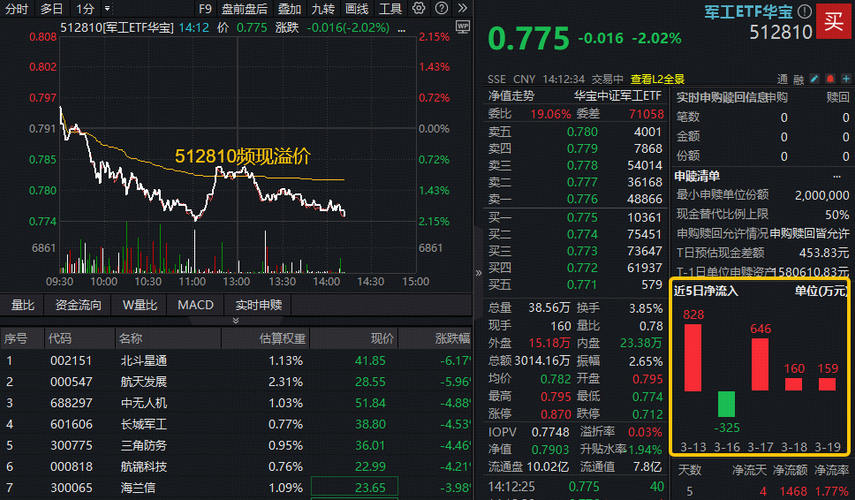
Task: Open period dropdown arrow next to 1分
Action: pos(107,9)
